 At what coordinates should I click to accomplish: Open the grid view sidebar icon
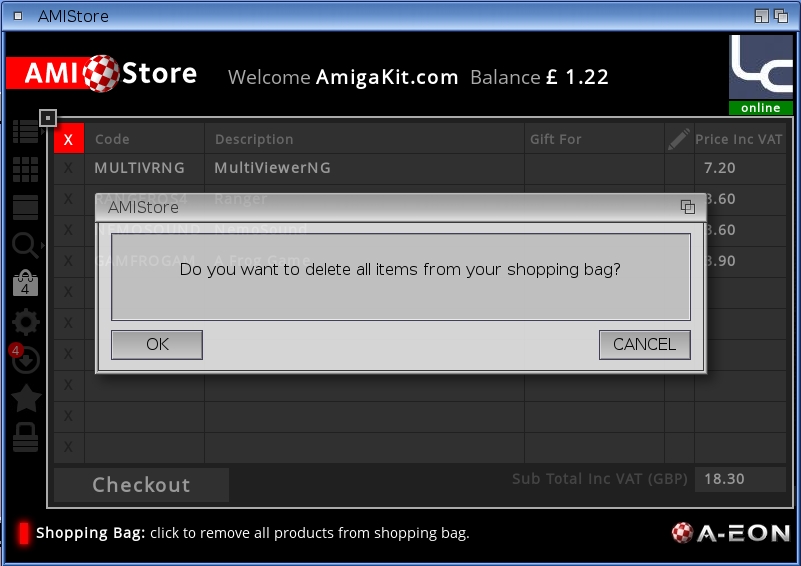tap(26, 169)
